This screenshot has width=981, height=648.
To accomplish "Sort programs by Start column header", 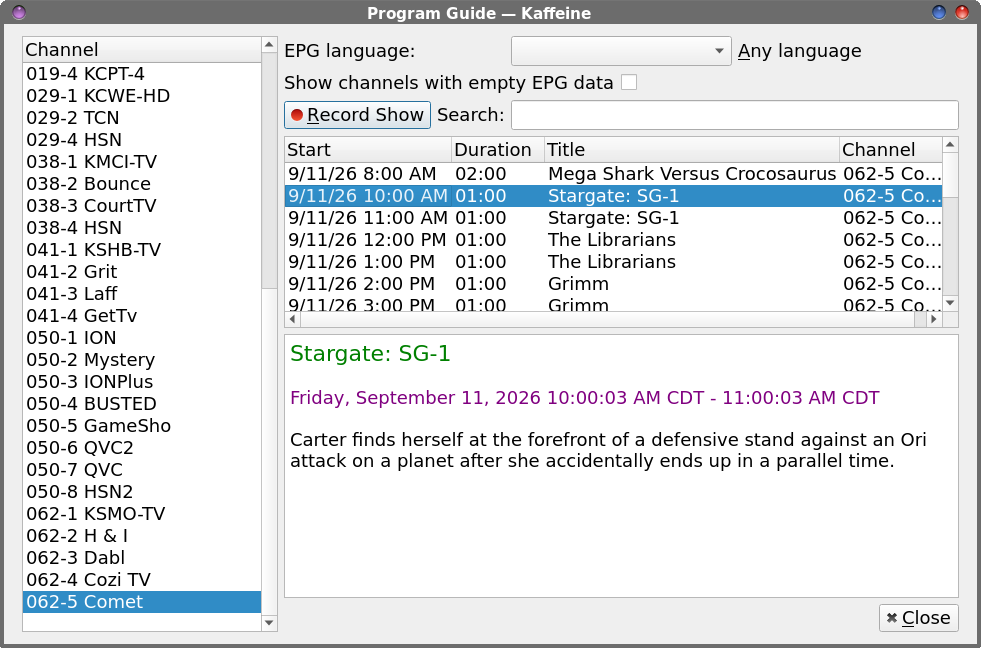I will coord(368,150).
